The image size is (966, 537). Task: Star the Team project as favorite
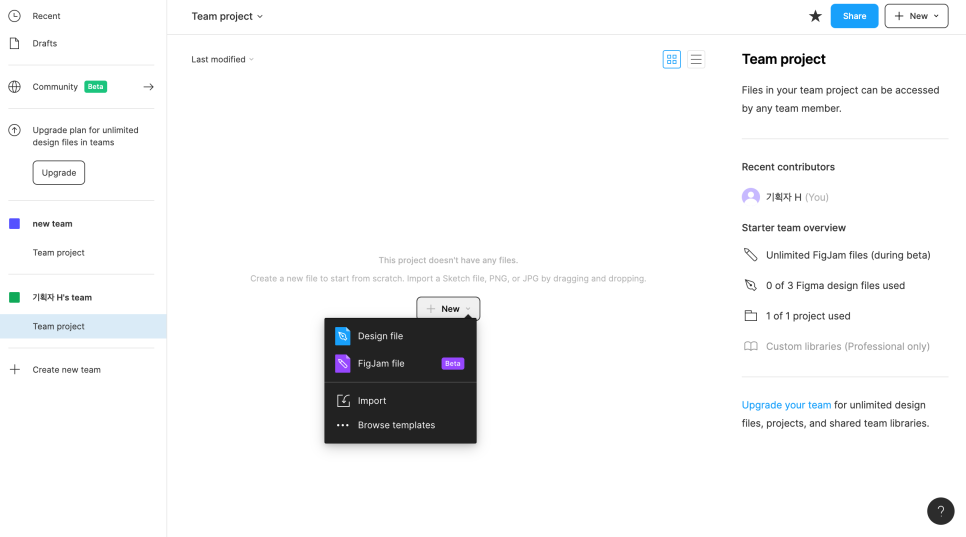click(x=815, y=16)
